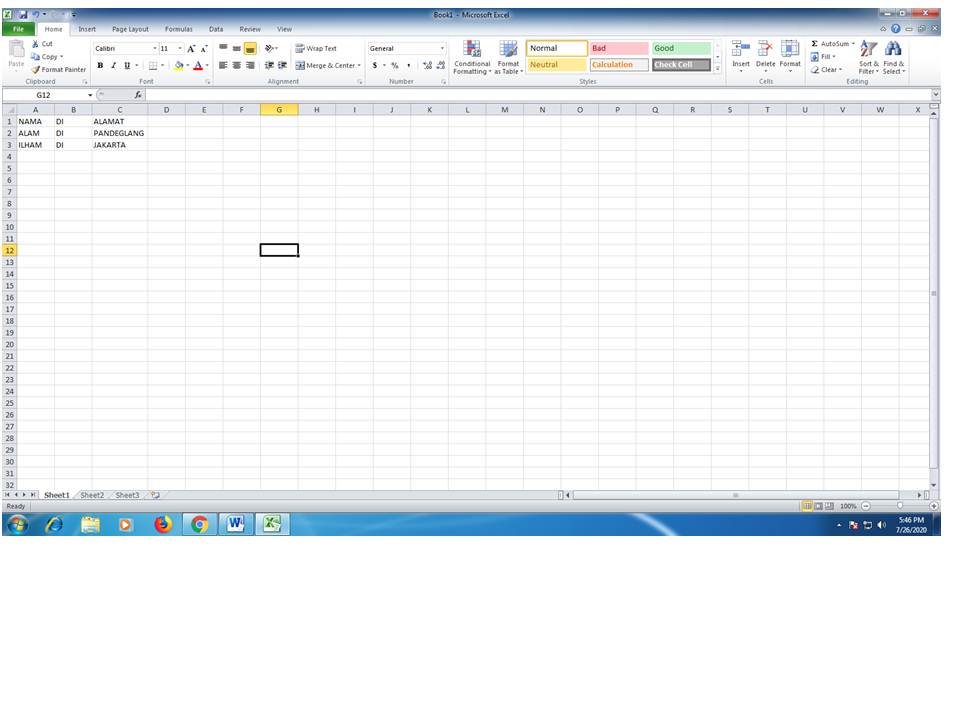Screen dimensions: 960x720
Task: Increase Decimal places
Action: 427,66
